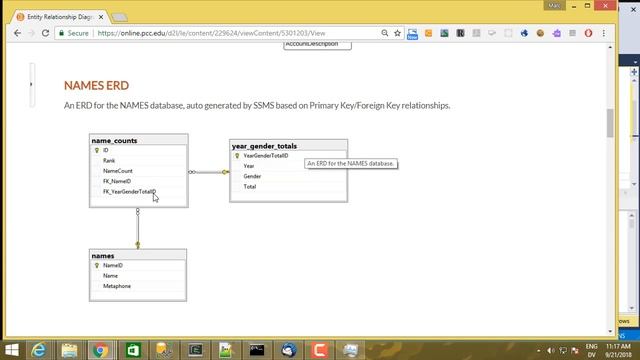Click the orange extension icon
The height and width of the screenshot is (360, 640).
(x=428, y=33)
